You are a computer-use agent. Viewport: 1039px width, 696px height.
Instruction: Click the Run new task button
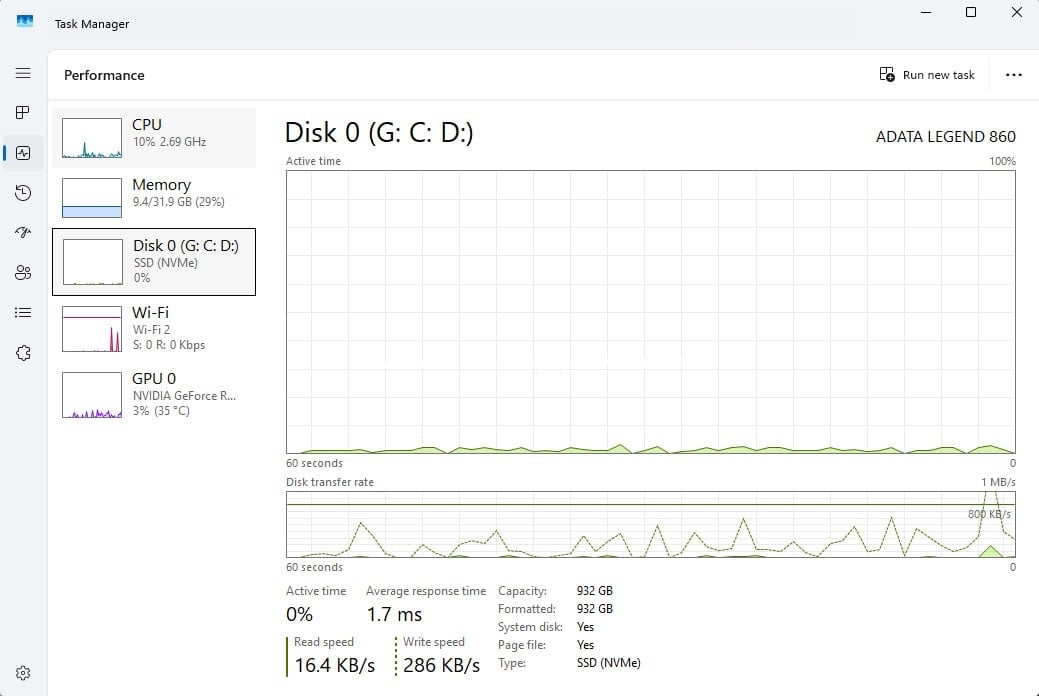(x=927, y=75)
